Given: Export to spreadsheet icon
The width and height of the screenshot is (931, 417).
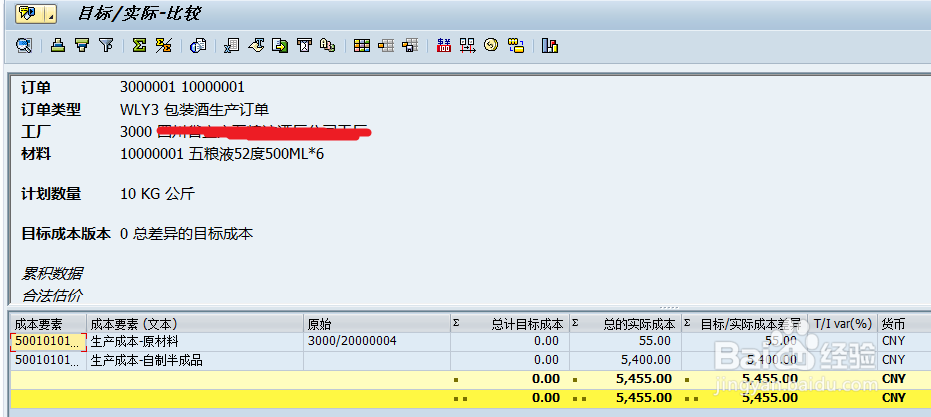Looking at the screenshot, I should [232, 45].
